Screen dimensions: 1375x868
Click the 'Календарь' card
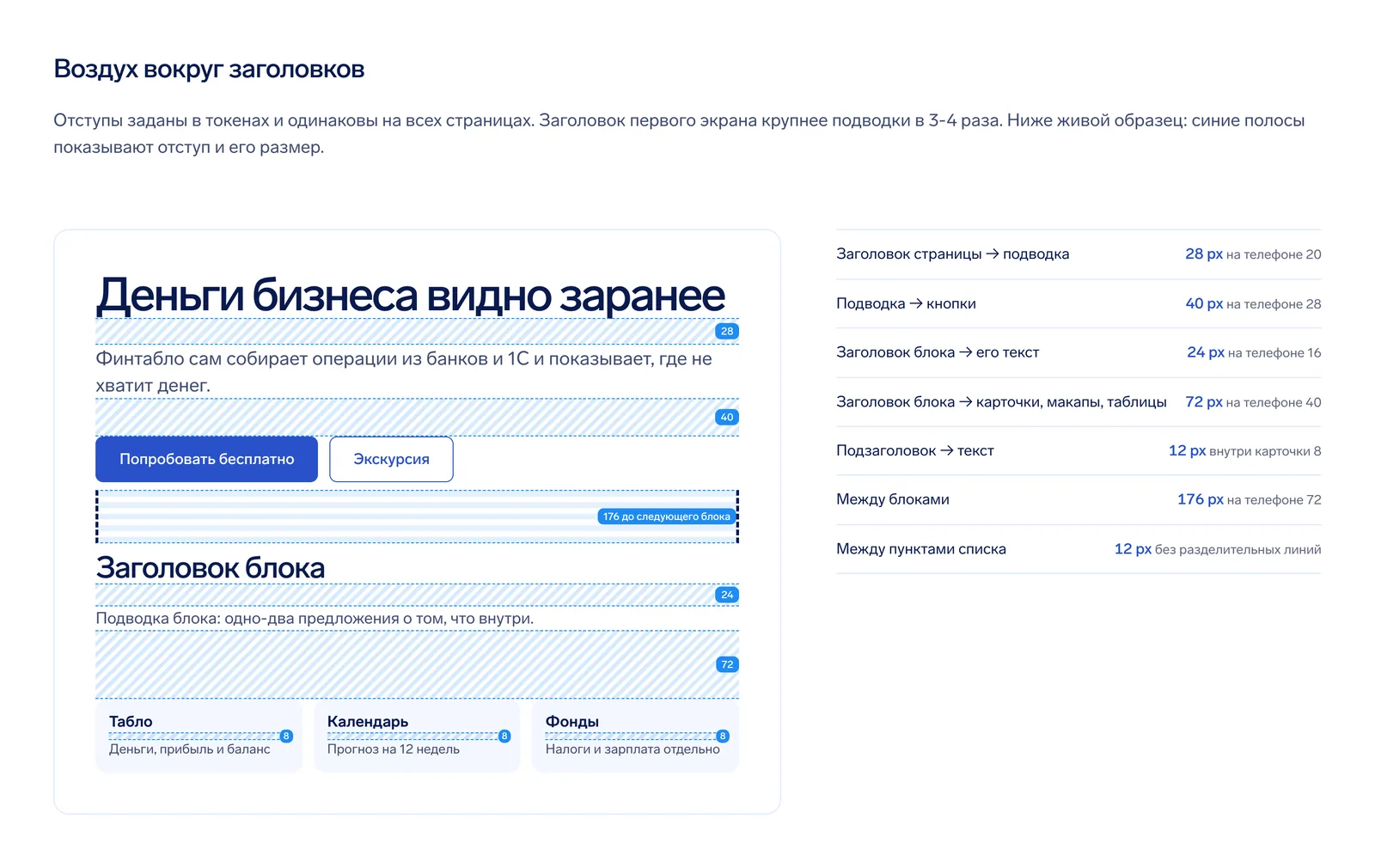point(417,736)
